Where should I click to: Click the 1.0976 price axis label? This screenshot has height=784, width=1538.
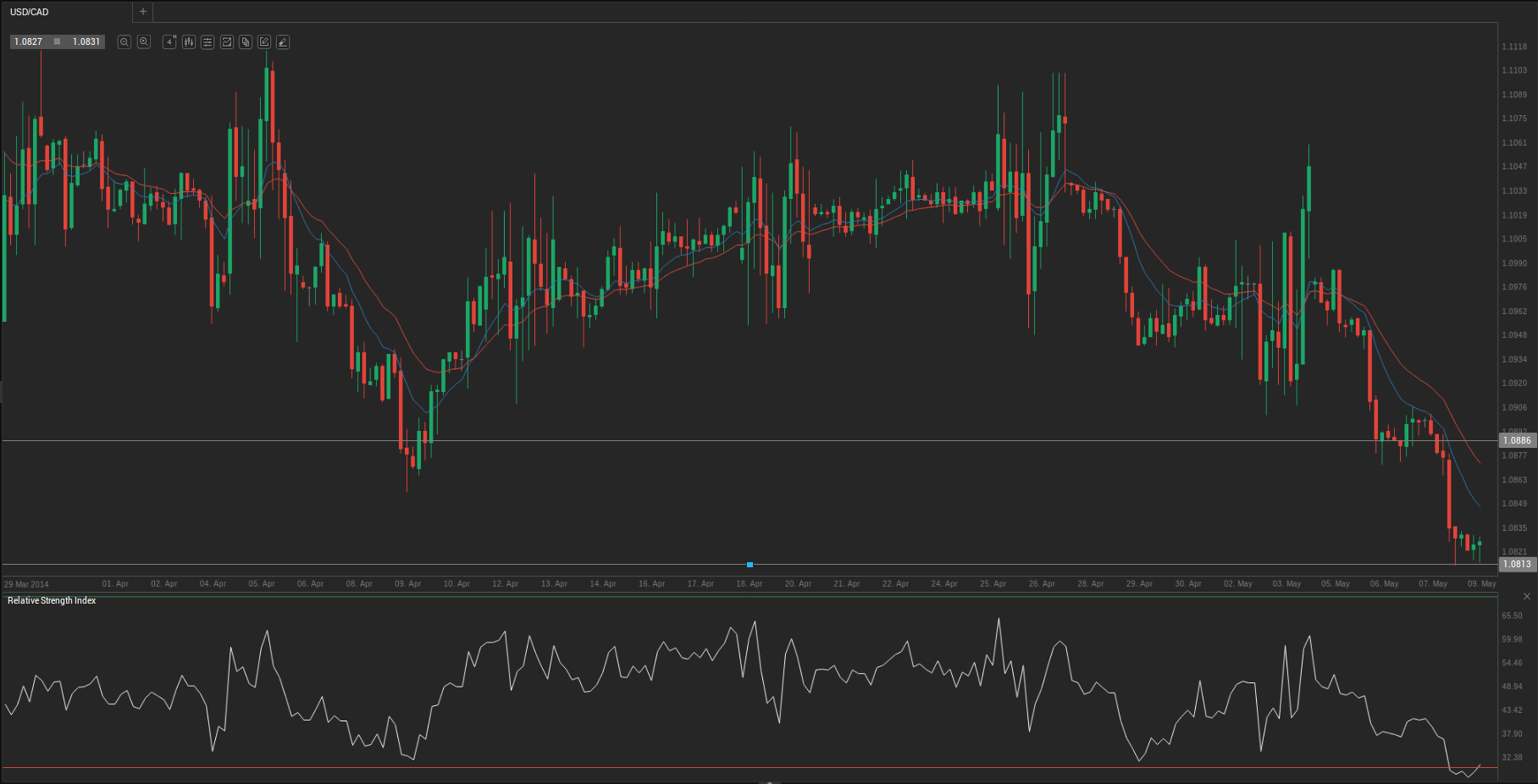point(1514,287)
